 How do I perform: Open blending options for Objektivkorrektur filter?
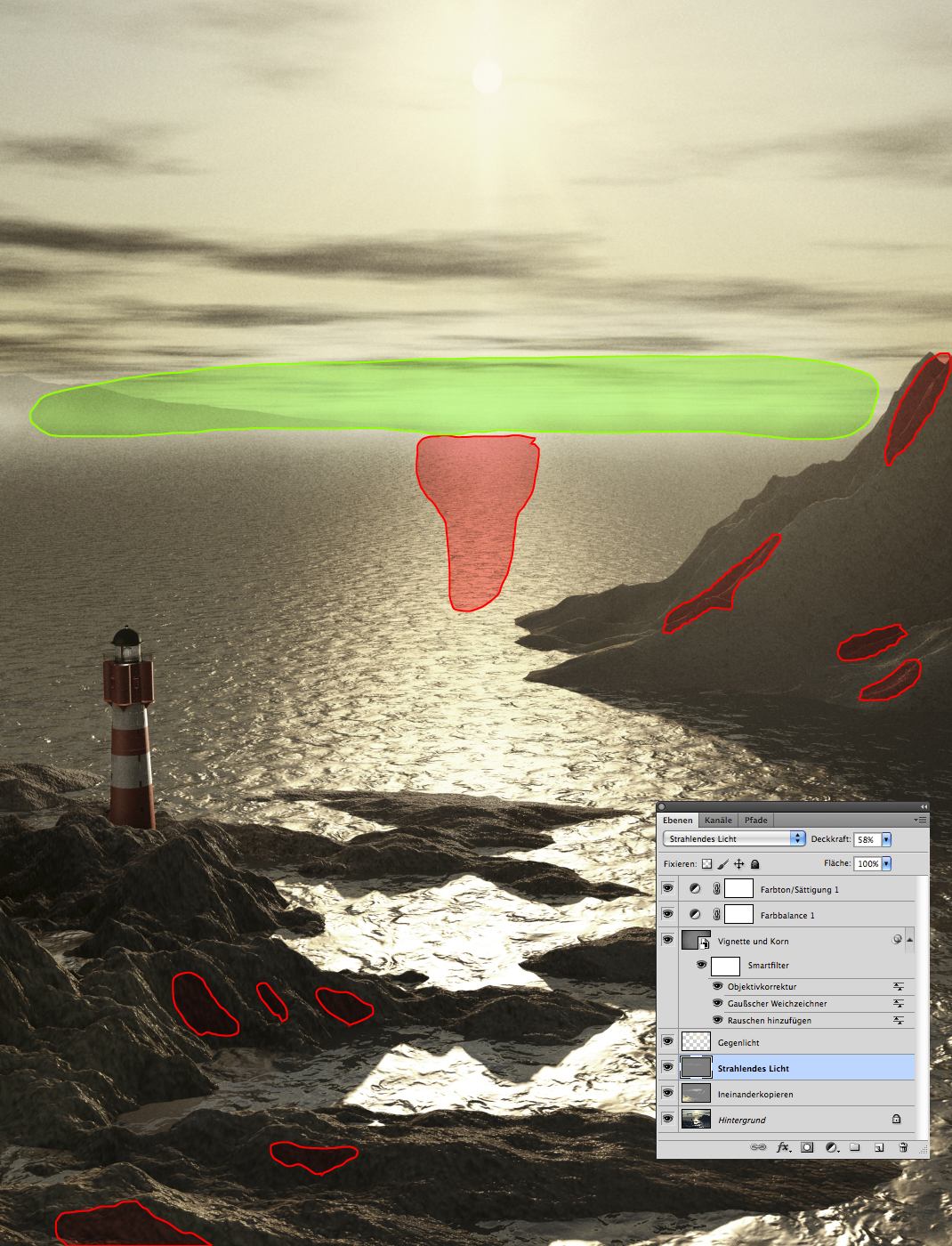tap(899, 986)
